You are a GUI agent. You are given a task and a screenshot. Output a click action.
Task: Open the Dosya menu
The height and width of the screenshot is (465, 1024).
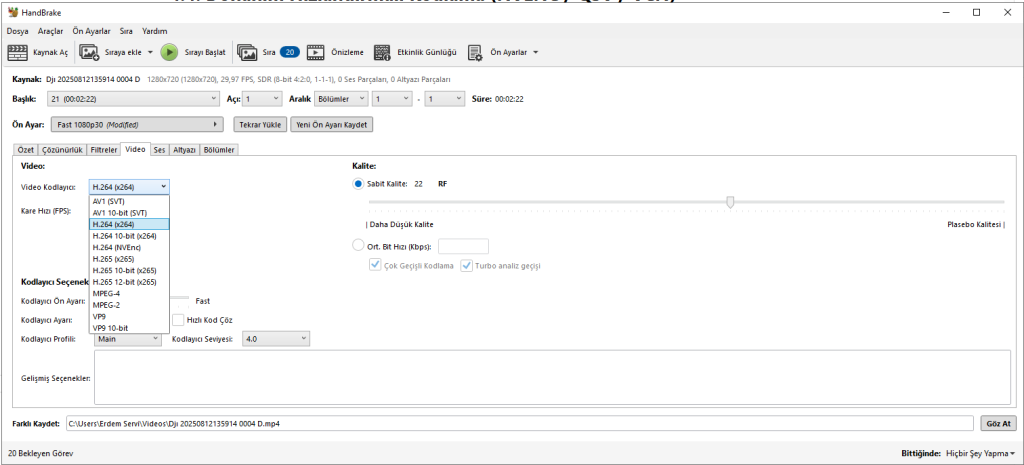coord(18,31)
